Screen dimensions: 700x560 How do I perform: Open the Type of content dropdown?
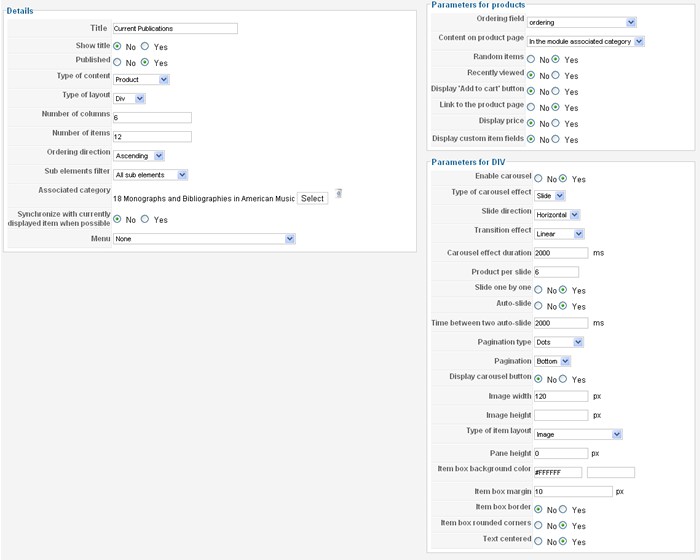point(141,80)
